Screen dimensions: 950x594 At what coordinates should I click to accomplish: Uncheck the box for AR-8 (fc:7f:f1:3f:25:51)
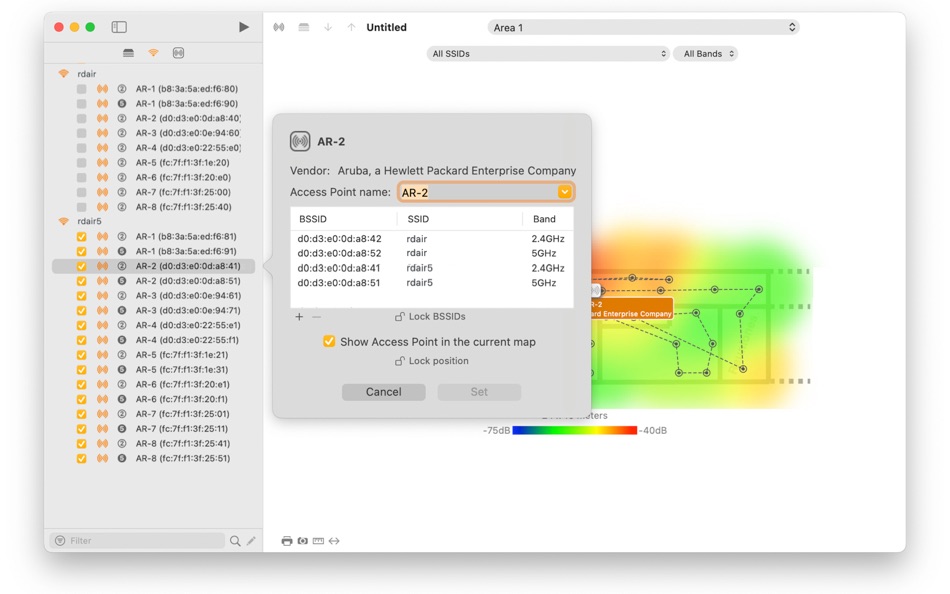81,459
